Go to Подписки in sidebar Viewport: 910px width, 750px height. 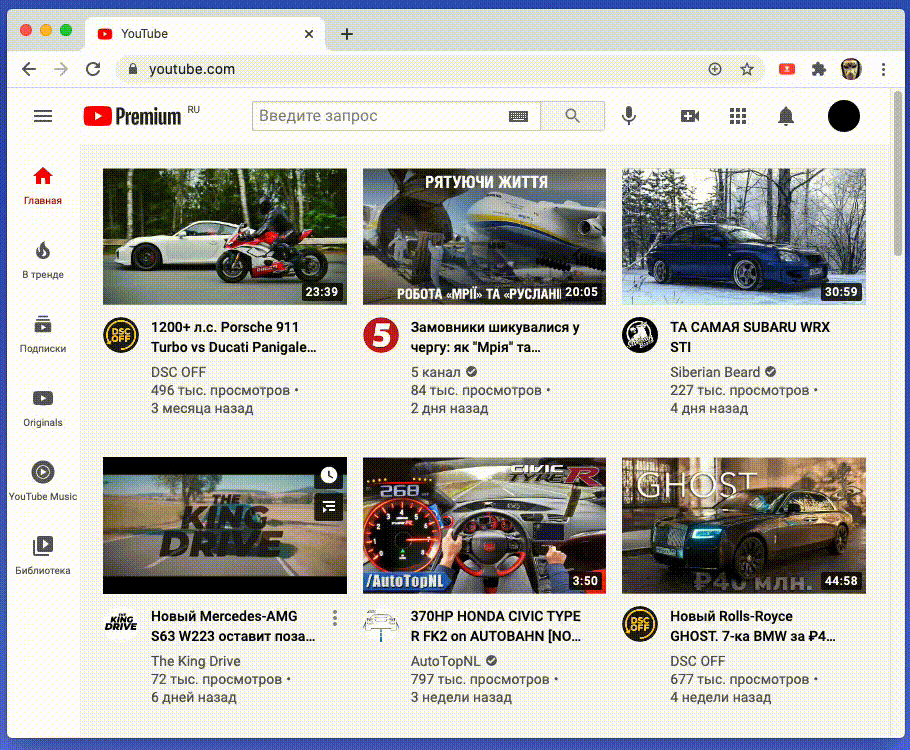(43, 334)
